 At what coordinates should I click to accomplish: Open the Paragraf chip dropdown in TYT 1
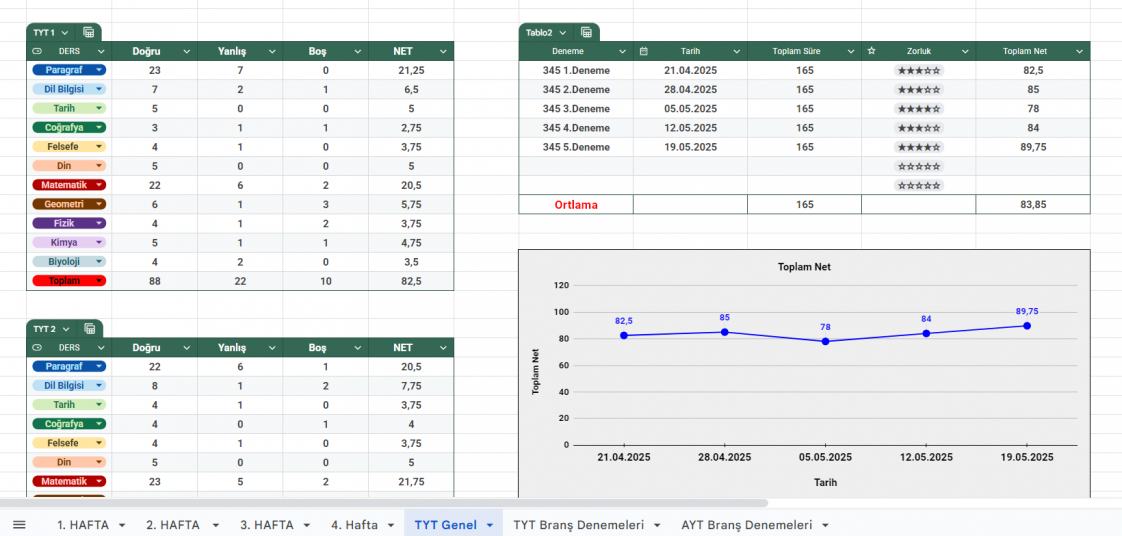[99, 70]
